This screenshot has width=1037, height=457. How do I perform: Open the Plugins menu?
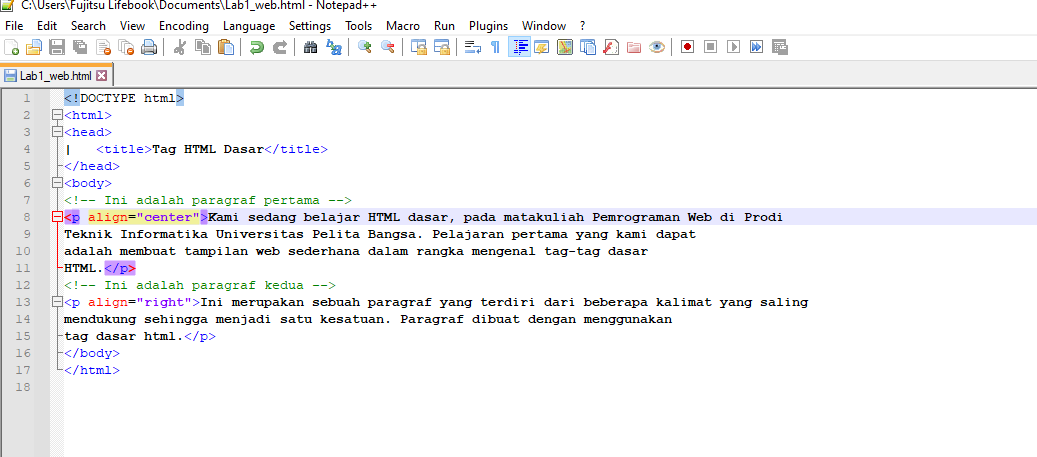489,26
